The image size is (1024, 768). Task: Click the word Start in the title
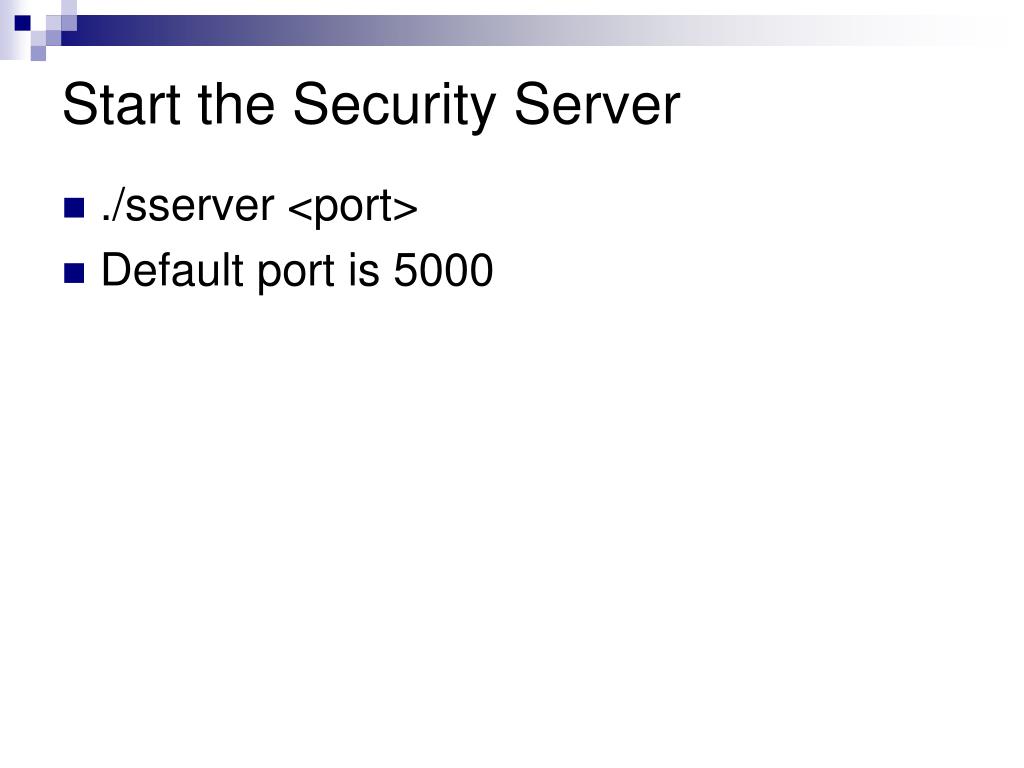121,104
